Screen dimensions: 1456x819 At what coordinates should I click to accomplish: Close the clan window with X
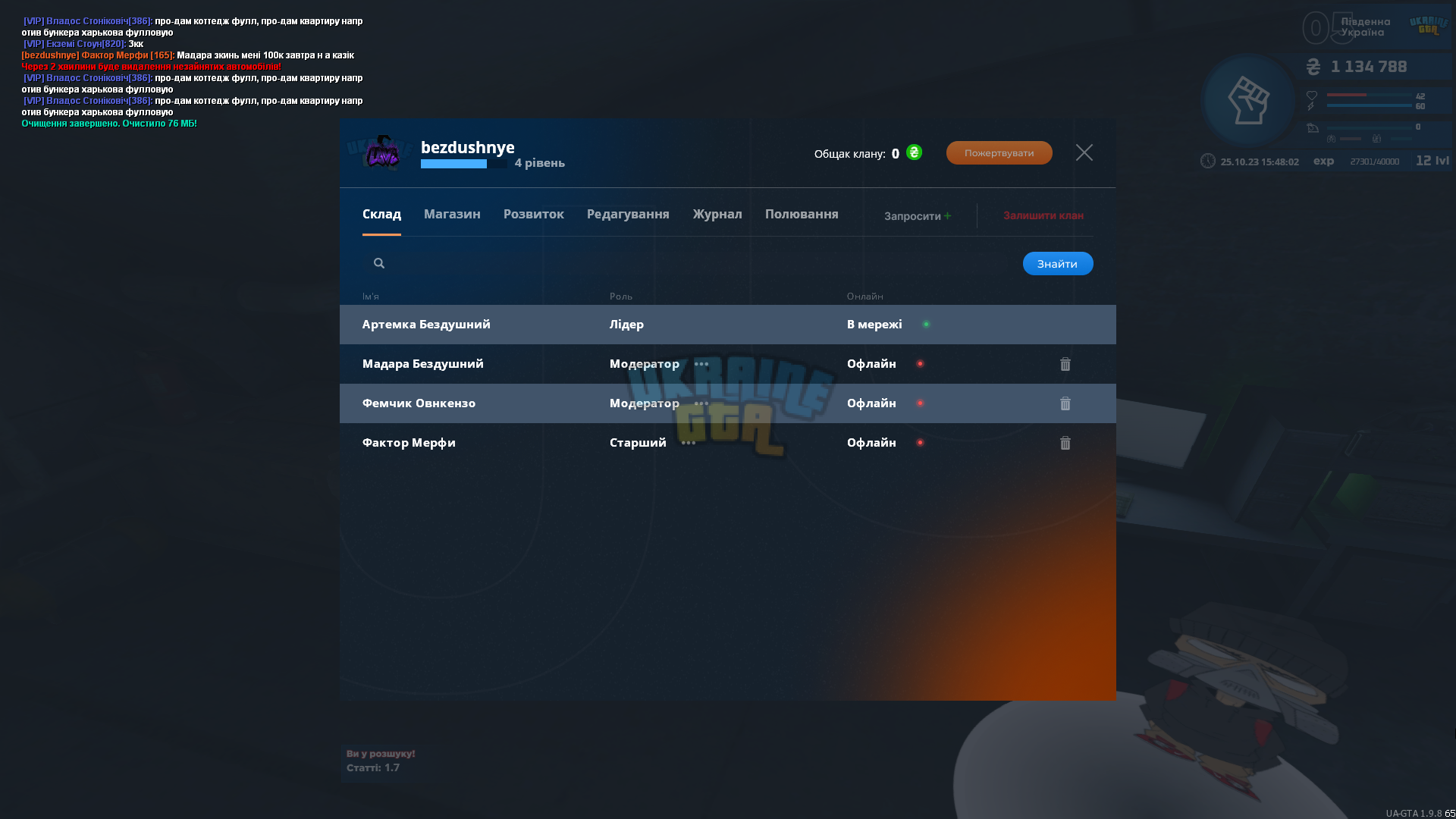pyautogui.click(x=1084, y=153)
